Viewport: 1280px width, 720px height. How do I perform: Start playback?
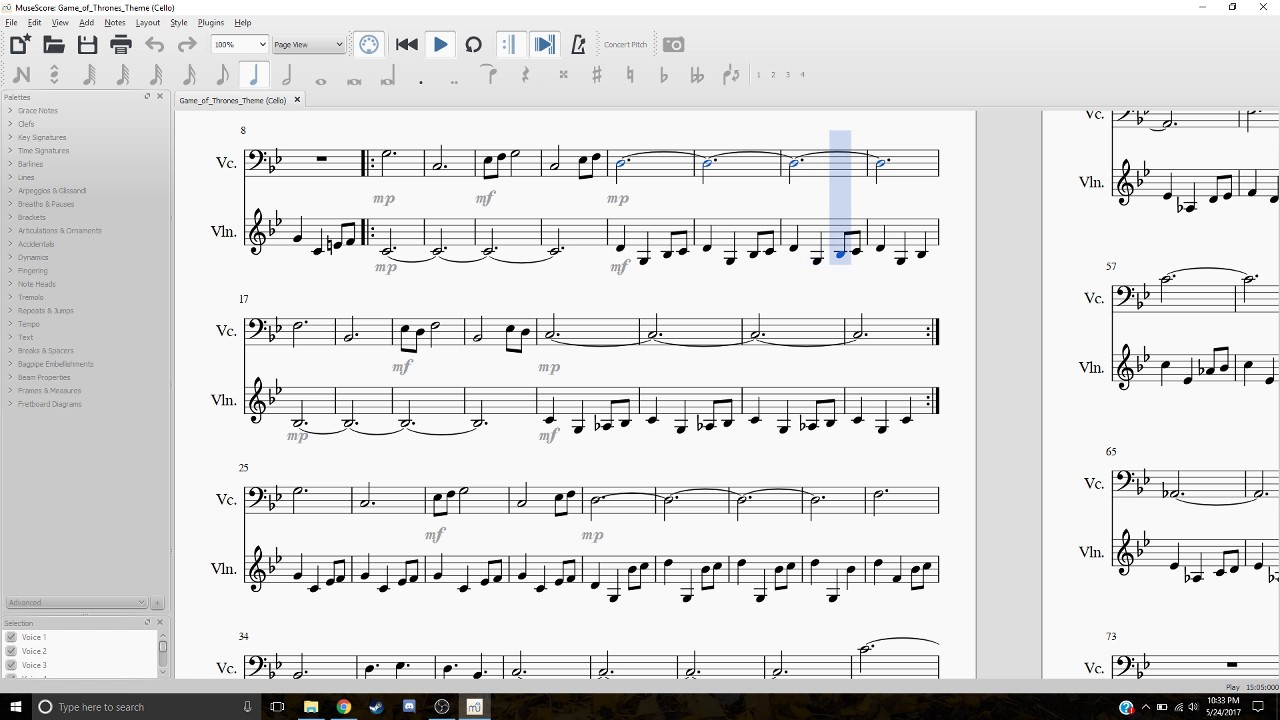coord(440,44)
